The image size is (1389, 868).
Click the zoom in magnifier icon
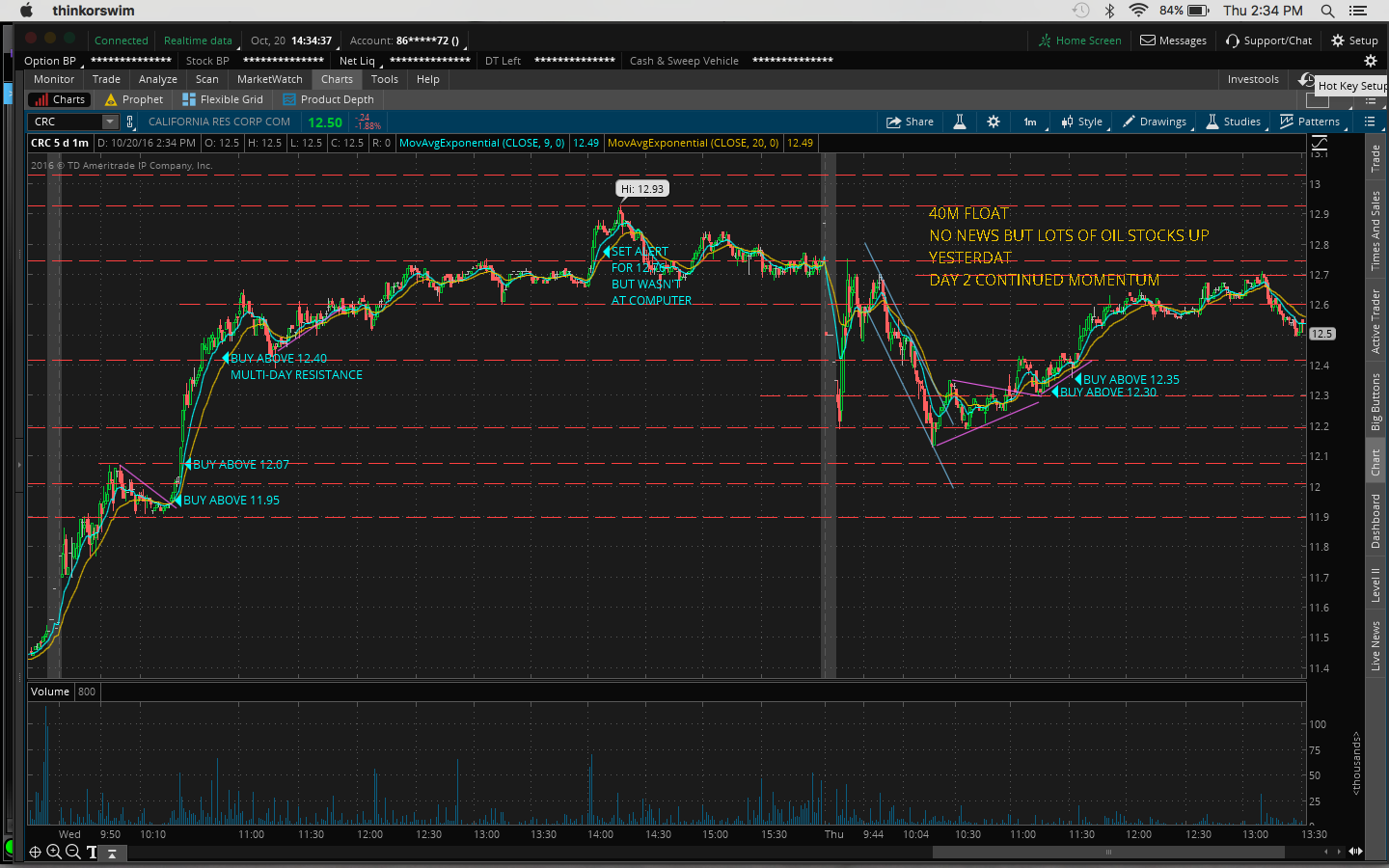(x=54, y=852)
